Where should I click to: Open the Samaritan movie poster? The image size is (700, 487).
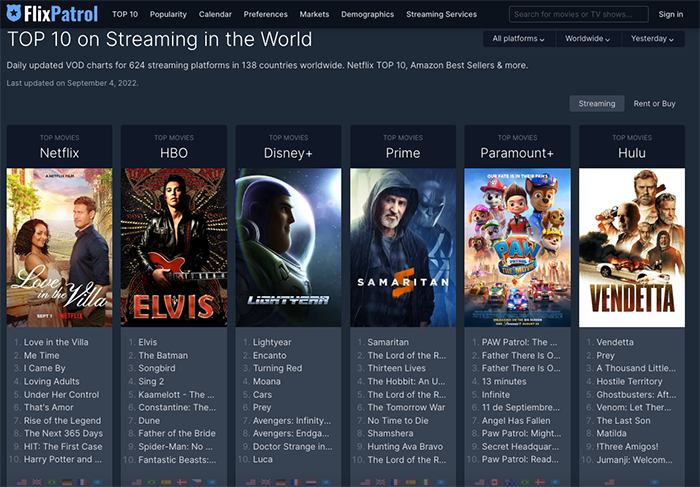[x=403, y=247]
